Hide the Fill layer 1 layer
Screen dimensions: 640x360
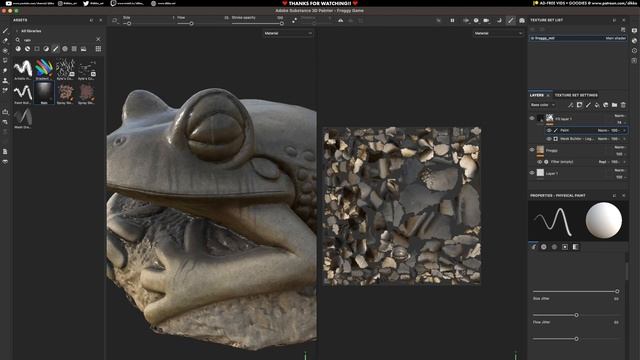[532, 118]
